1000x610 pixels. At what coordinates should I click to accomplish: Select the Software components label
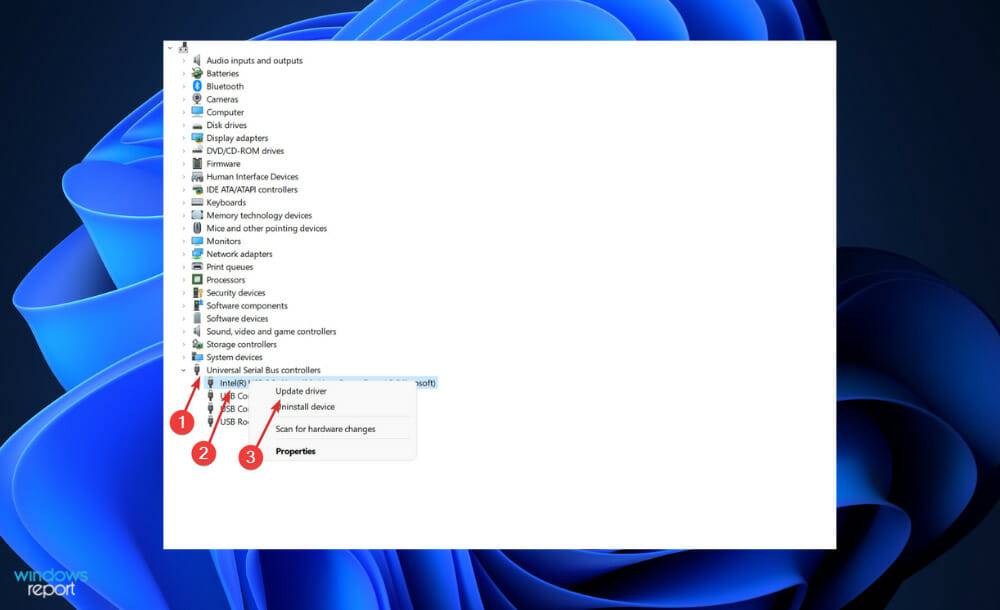click(x=247, y=306)
